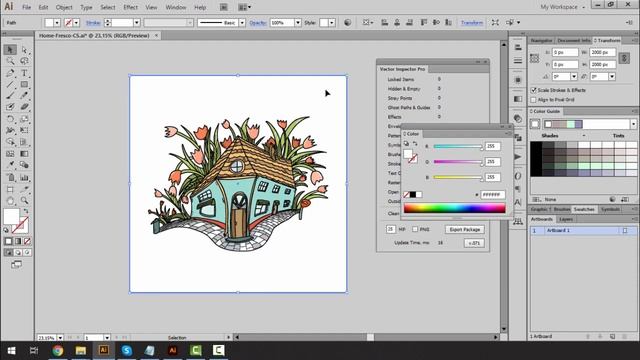Viewport: 640px width, 360px height.
Task: Click Swap Fill and Stroke arrows in toolbox
Action: (26, 211)
